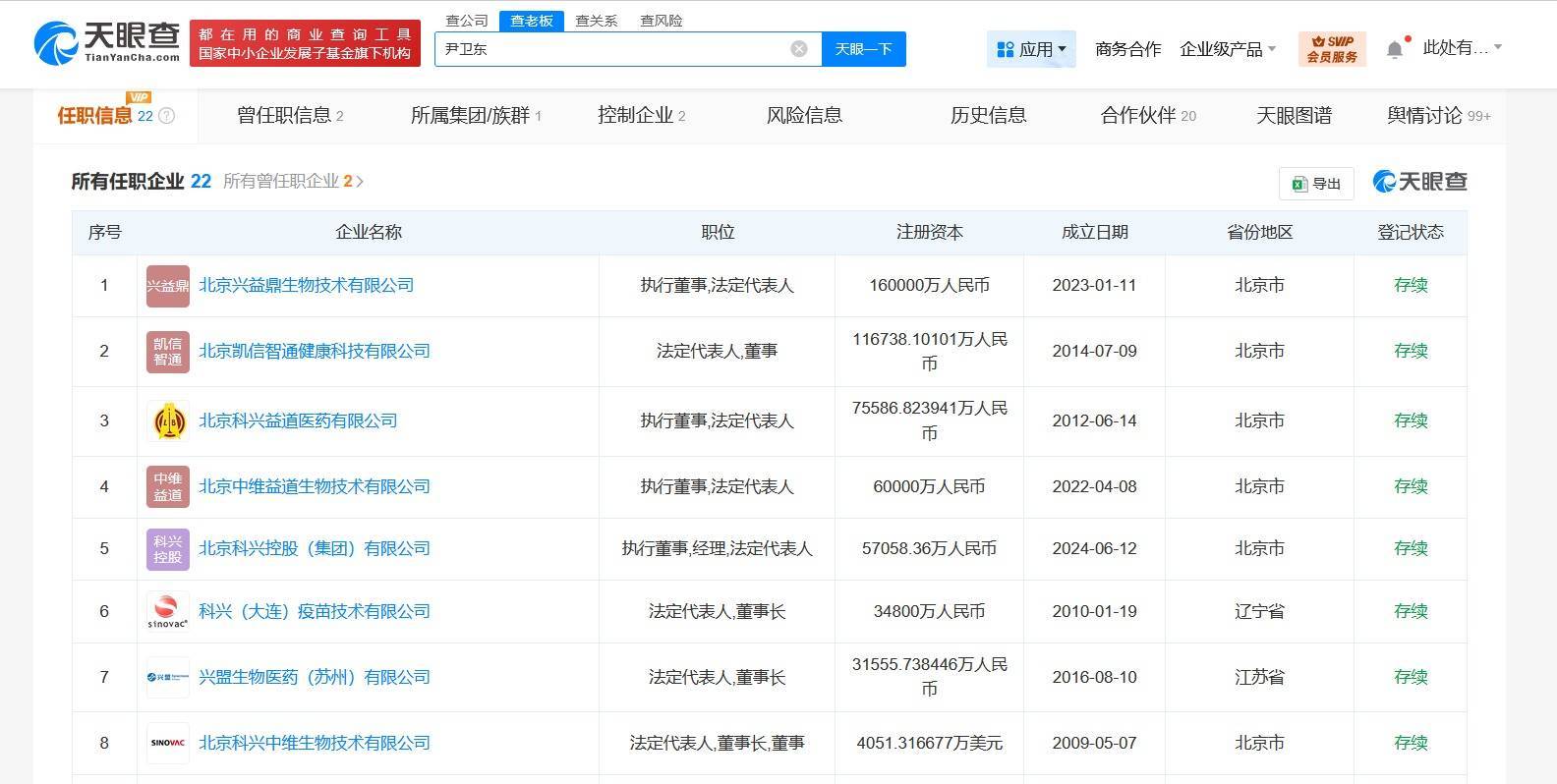Open 兴盟生物医药（苏州）有限公司 link
The height and width of the screenshot is (784, 1557).
click(315, 678)
